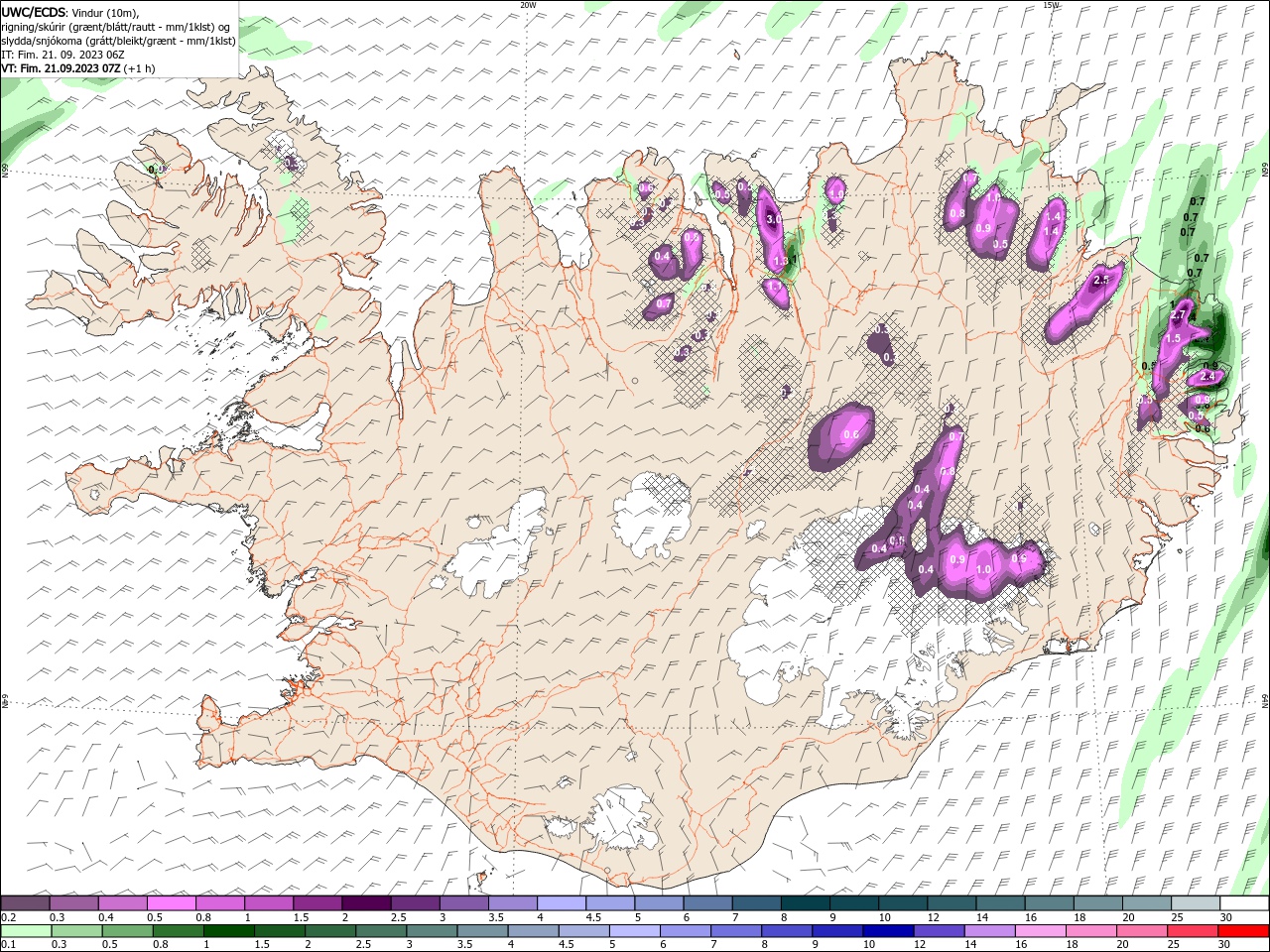The image size is (1270, 952).
Task: Click the 'rigning/skúrir' legend description line
Action: [116, 27]
